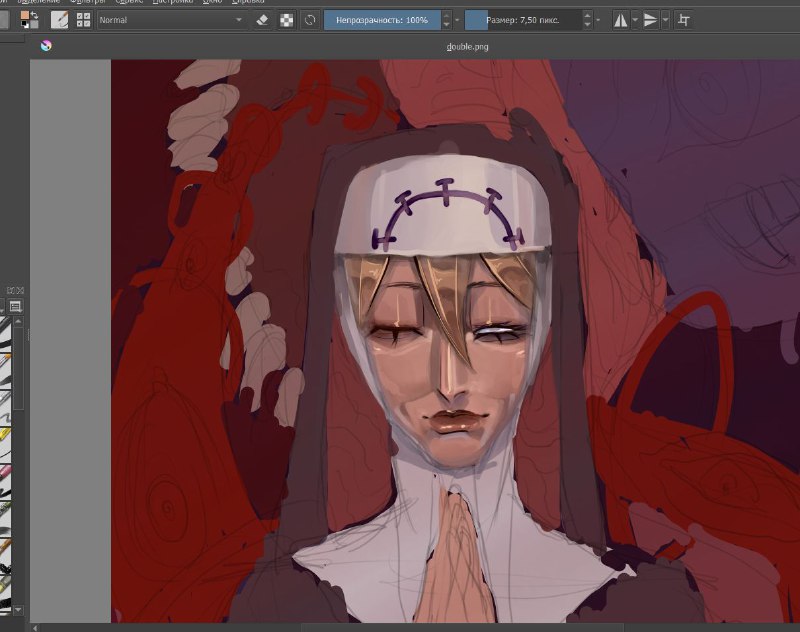Screen dimensions: 800x632
Task: Click the Размер 7,50 пикс. size slider
Action: (x=523, y=20)
